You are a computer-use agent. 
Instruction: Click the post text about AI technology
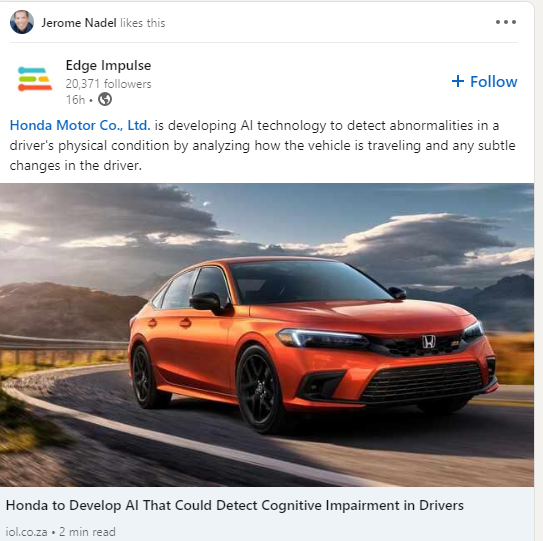click(x=262, y=145)
